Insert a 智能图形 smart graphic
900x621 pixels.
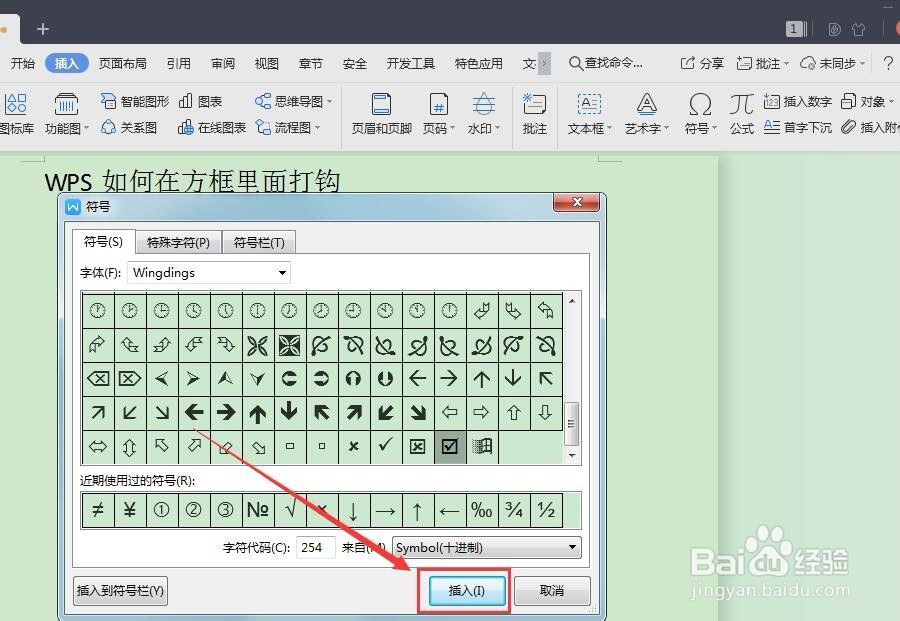point(135,102)
